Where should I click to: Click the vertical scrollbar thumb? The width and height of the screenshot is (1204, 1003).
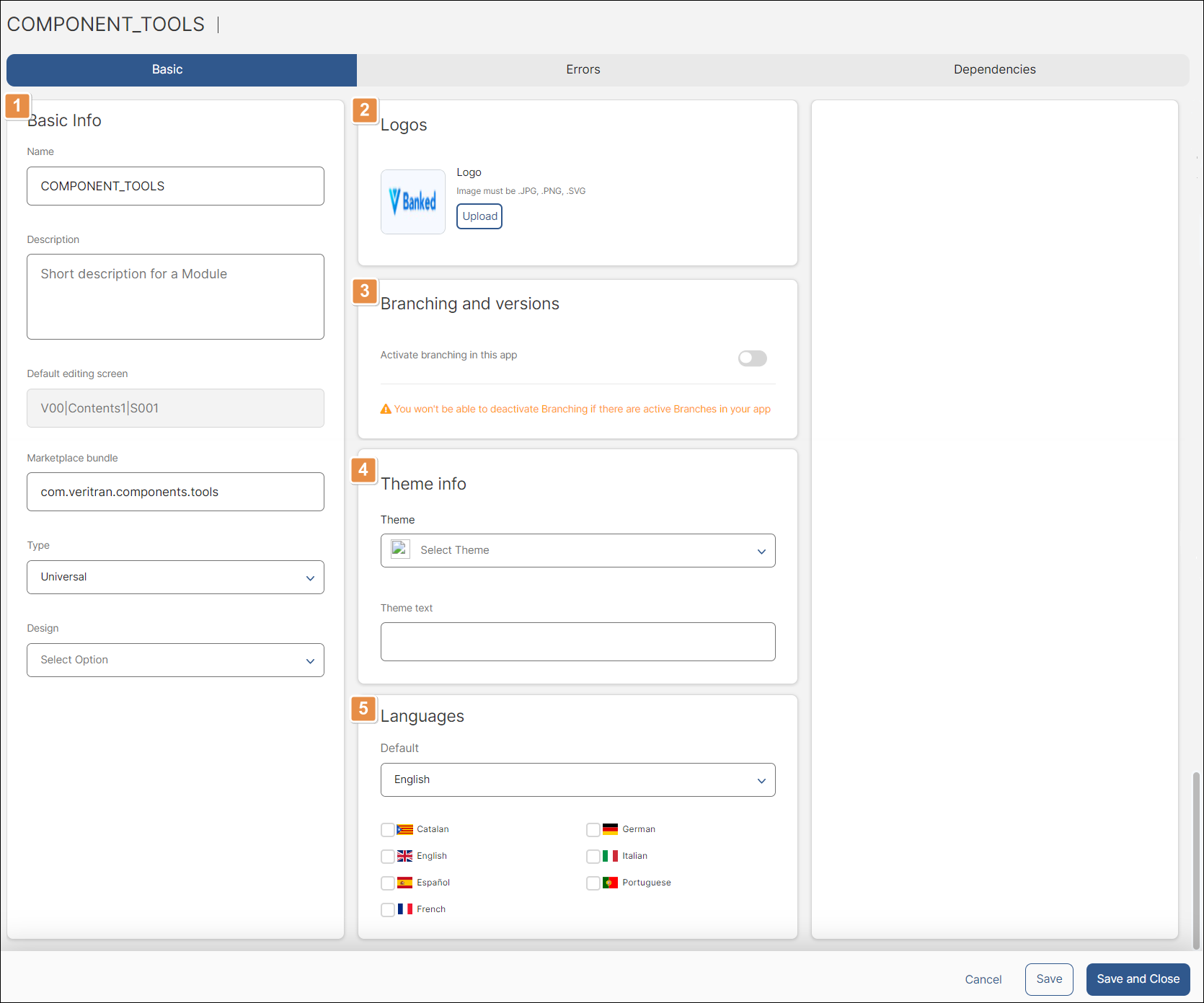pos(1197,860)
